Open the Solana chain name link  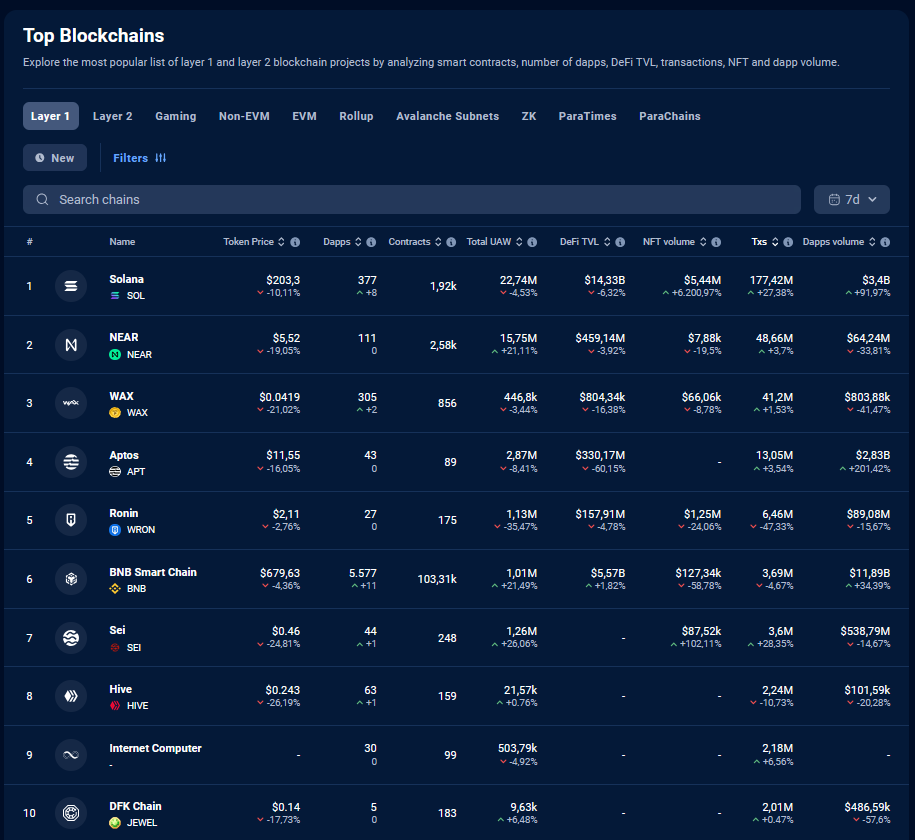point(127,279)
